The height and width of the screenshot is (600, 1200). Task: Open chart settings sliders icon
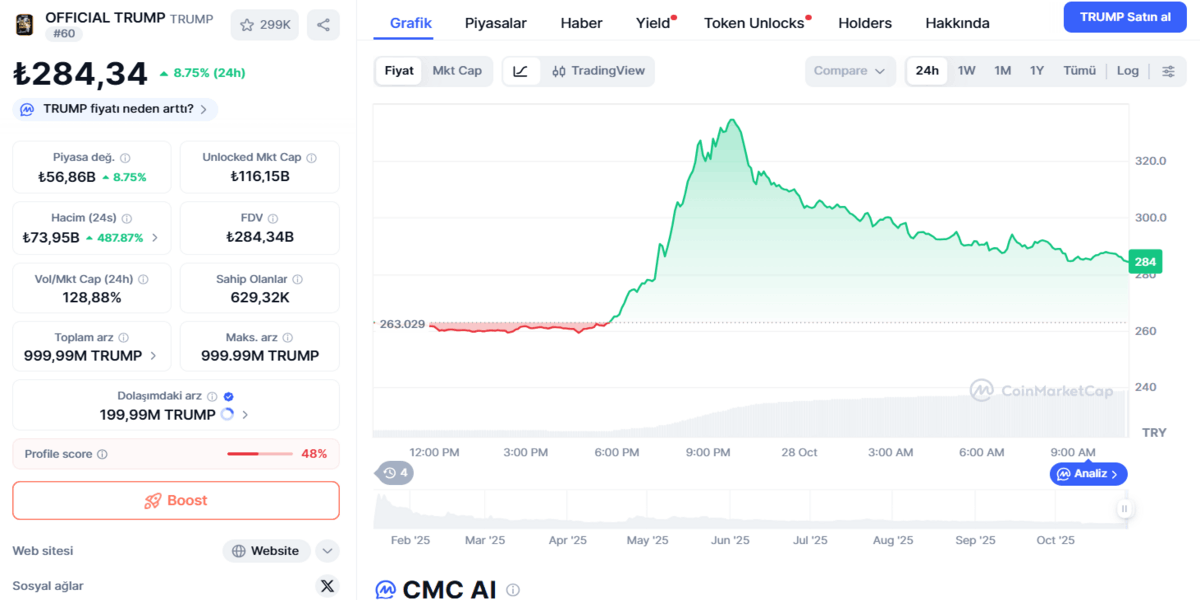(1168, 71)
